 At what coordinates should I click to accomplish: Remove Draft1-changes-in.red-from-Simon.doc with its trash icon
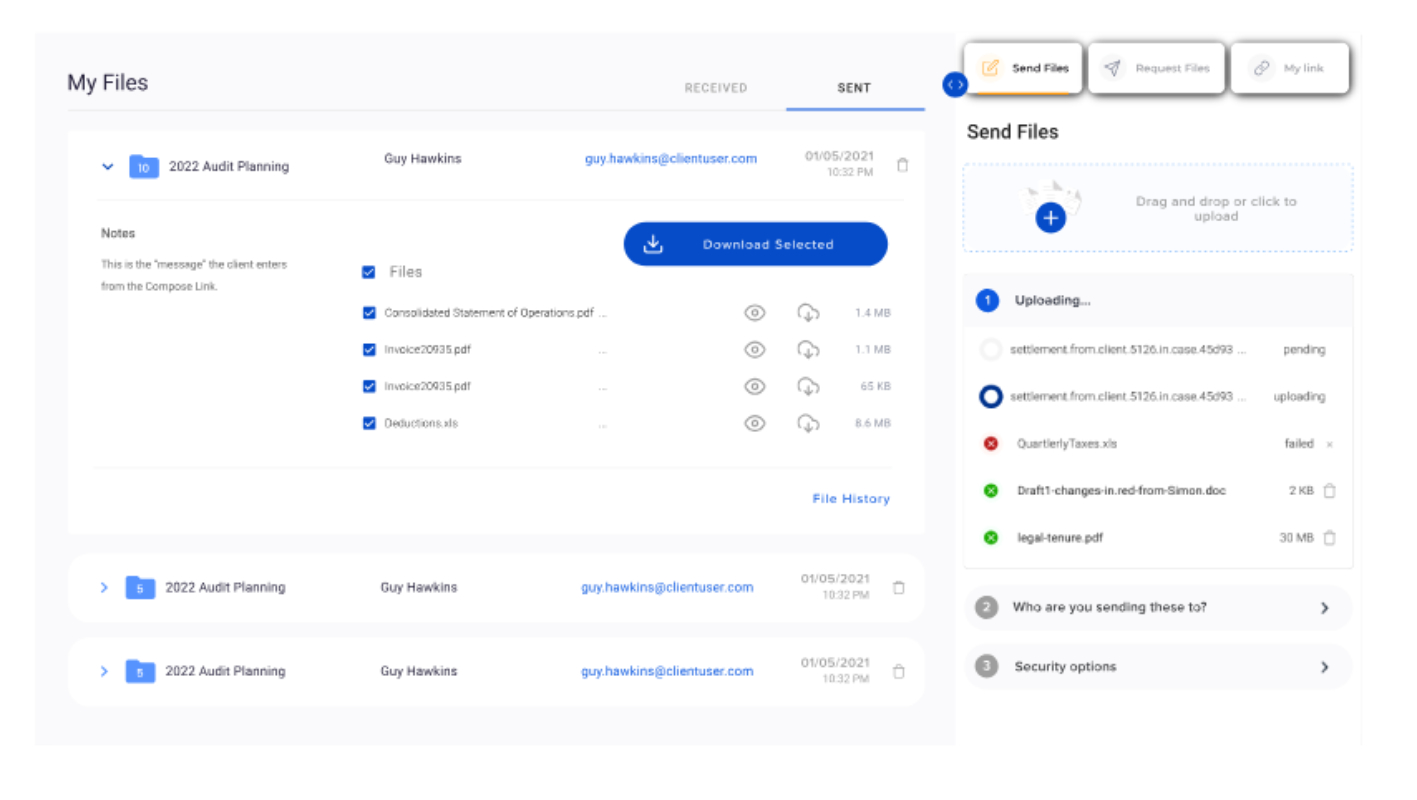(1329, 490)
